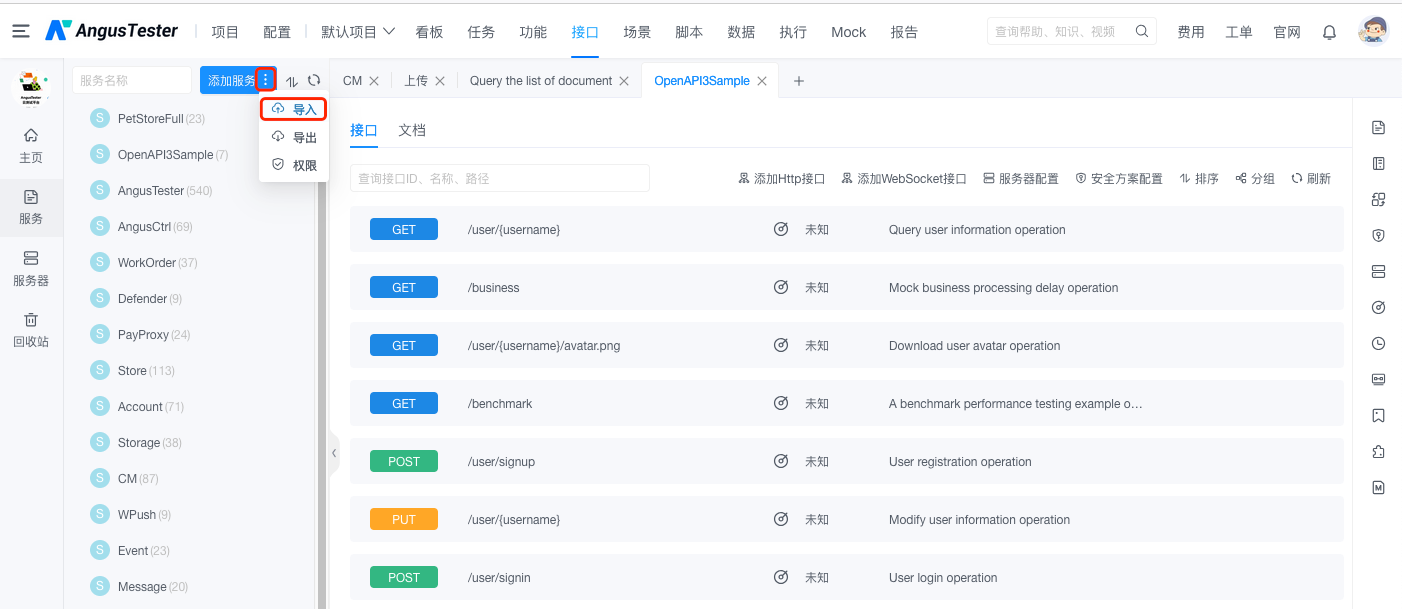Click the search magnifier icon in top bar
The image size is (1402, 609).
tap(1142, 31)
